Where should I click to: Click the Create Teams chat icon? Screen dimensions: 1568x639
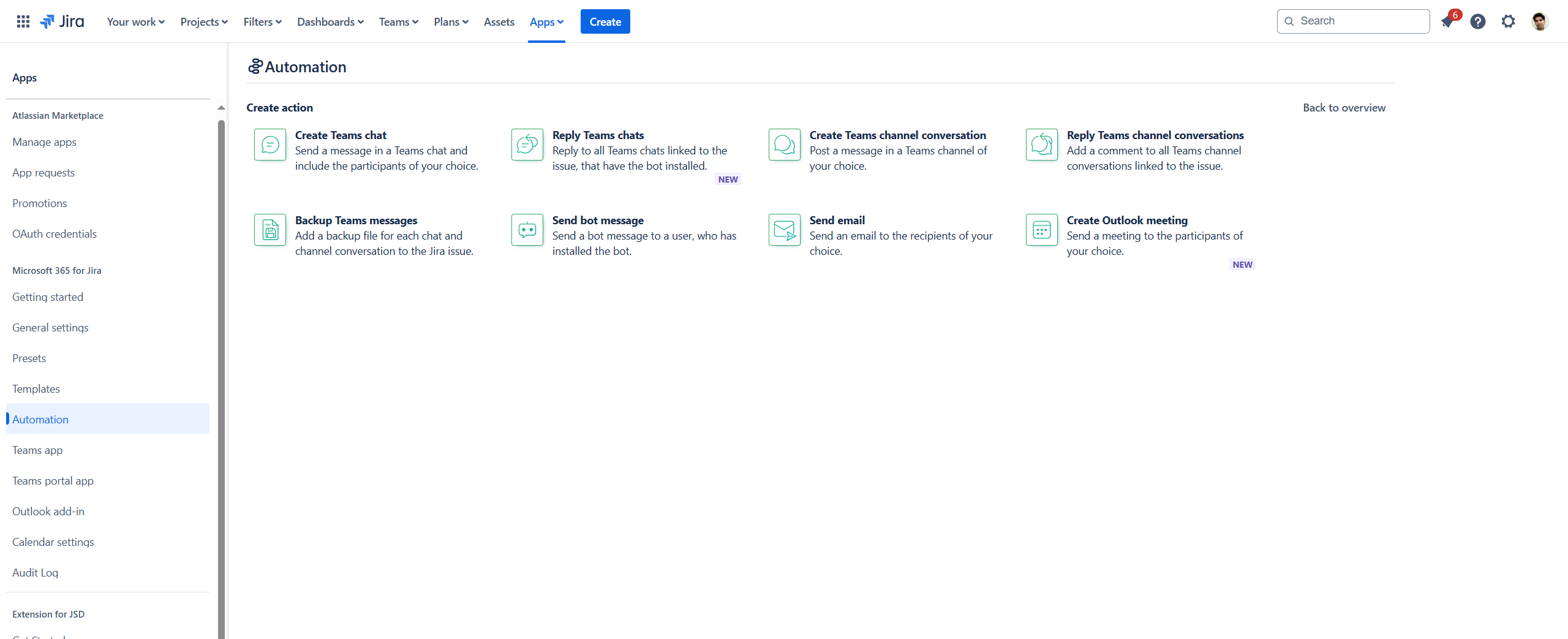click(x=270, y=145)
